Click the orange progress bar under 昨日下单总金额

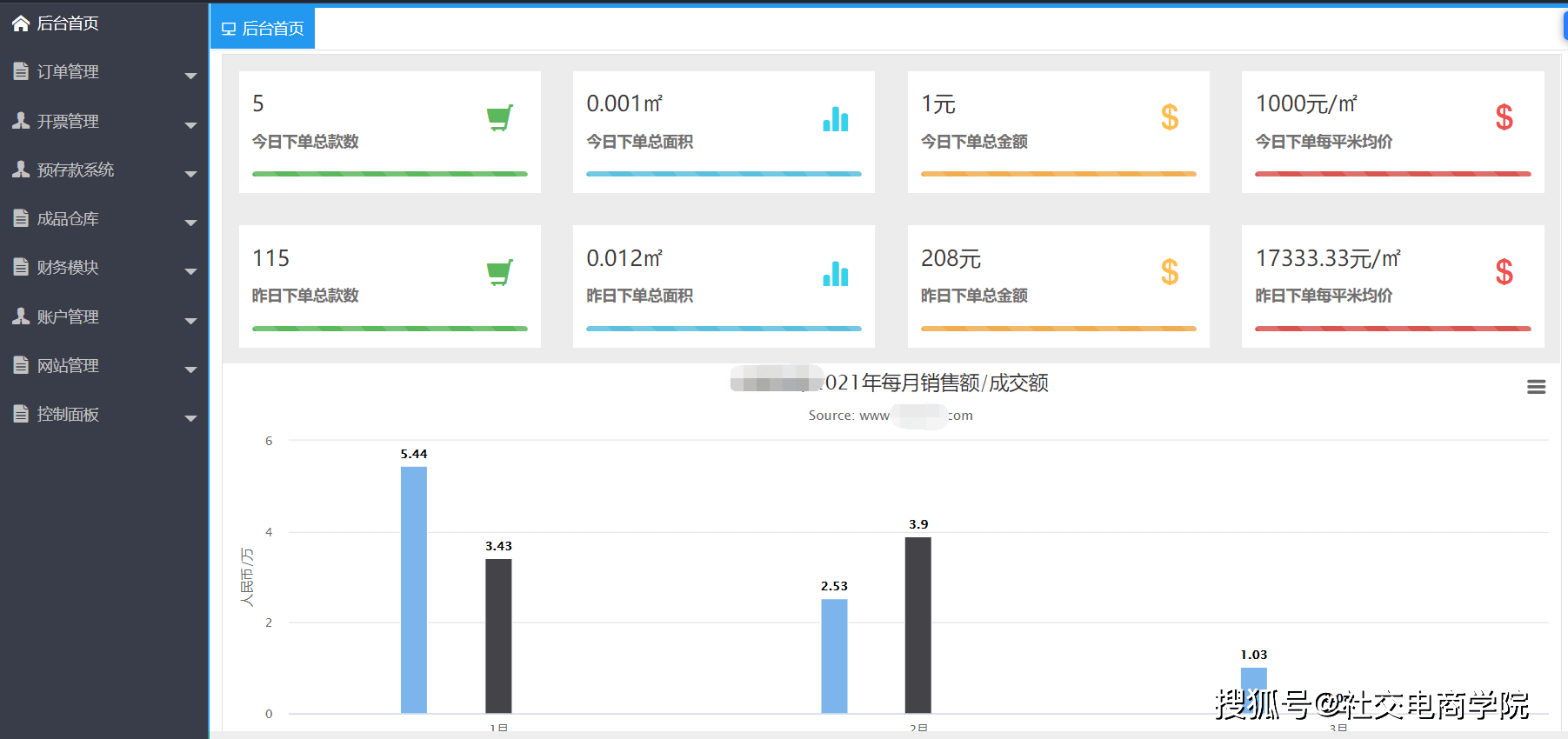coord(1058,329)
